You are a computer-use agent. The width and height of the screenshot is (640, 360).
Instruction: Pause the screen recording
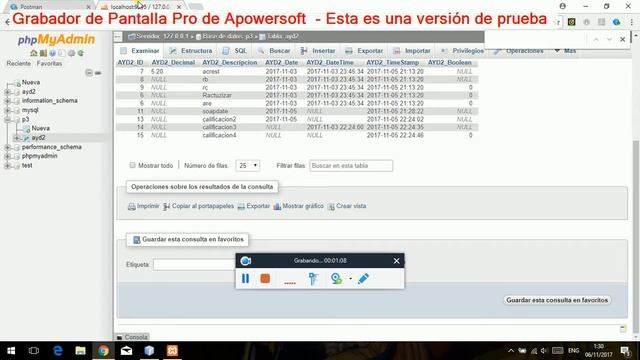(x=245, y=278)
